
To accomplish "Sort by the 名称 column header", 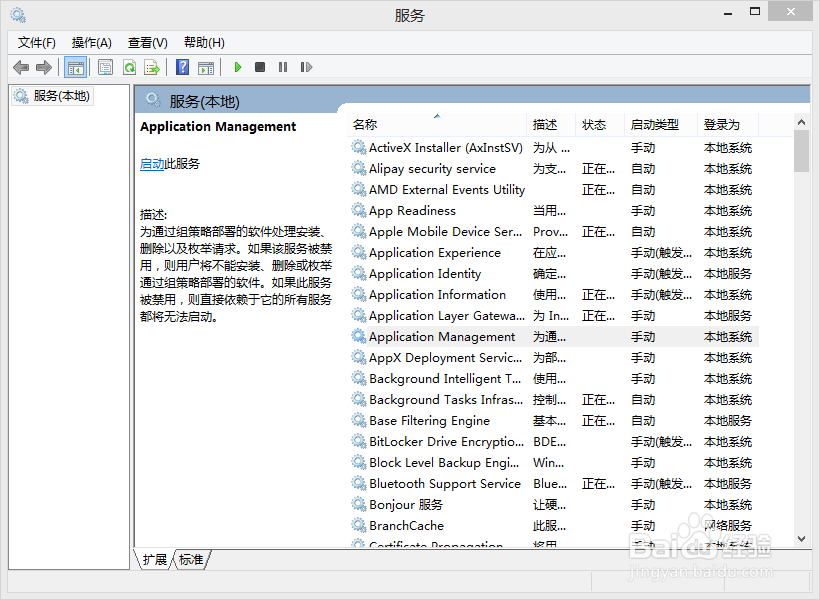I will (x=437, y=124).
